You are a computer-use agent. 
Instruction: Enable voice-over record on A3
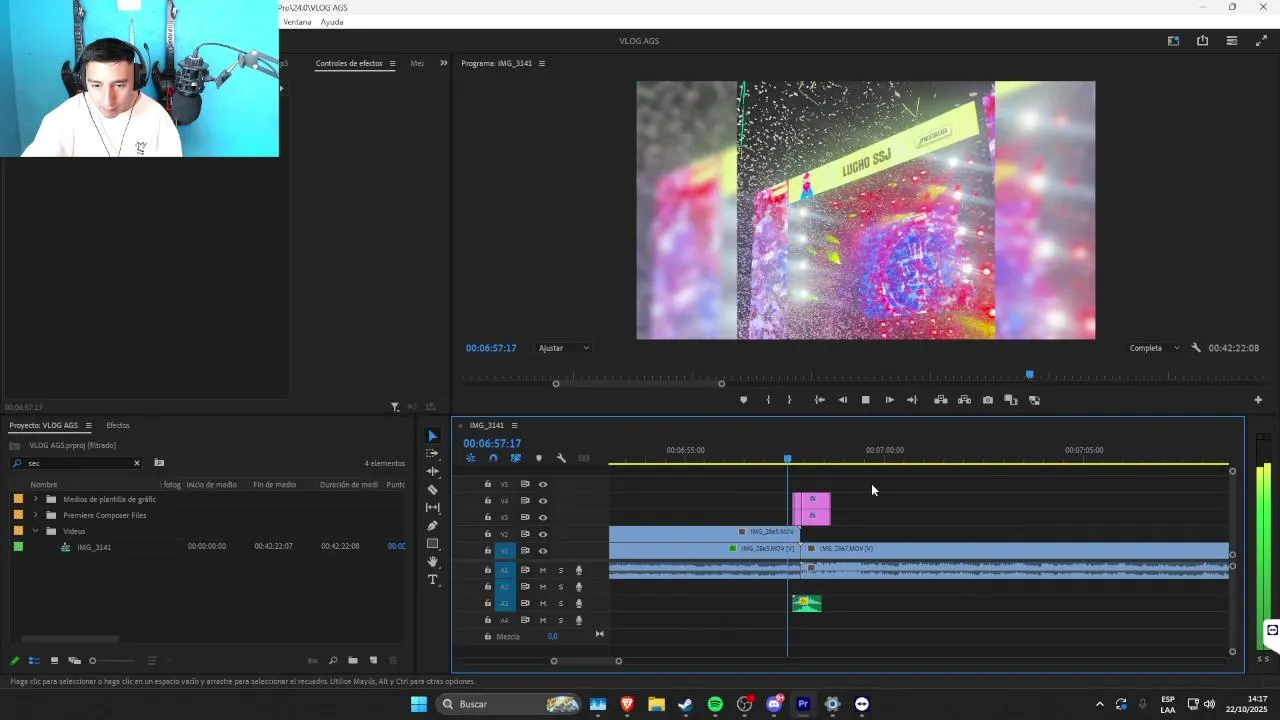coord(579,603)
